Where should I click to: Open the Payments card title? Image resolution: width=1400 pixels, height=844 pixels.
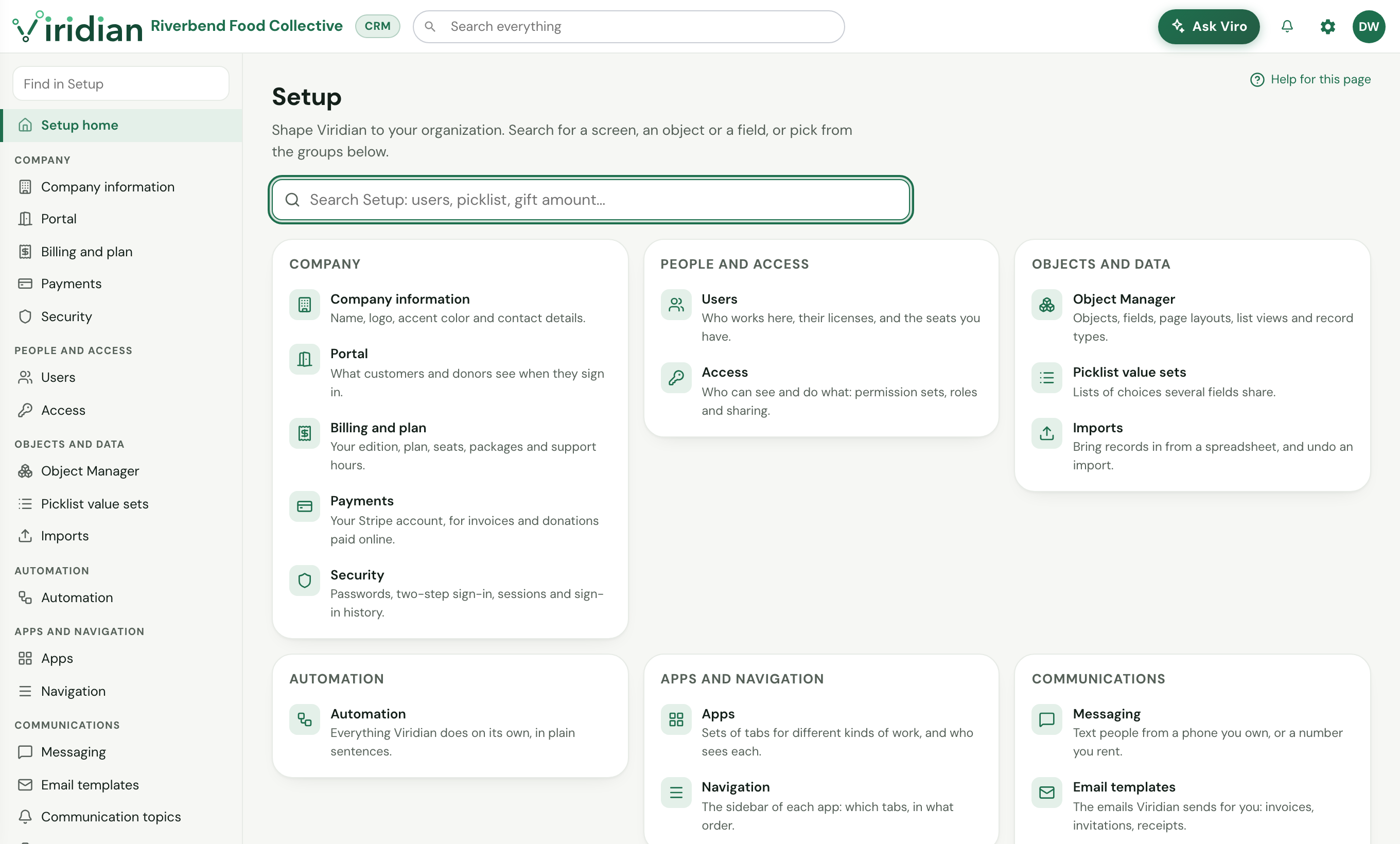coord(362,501)
